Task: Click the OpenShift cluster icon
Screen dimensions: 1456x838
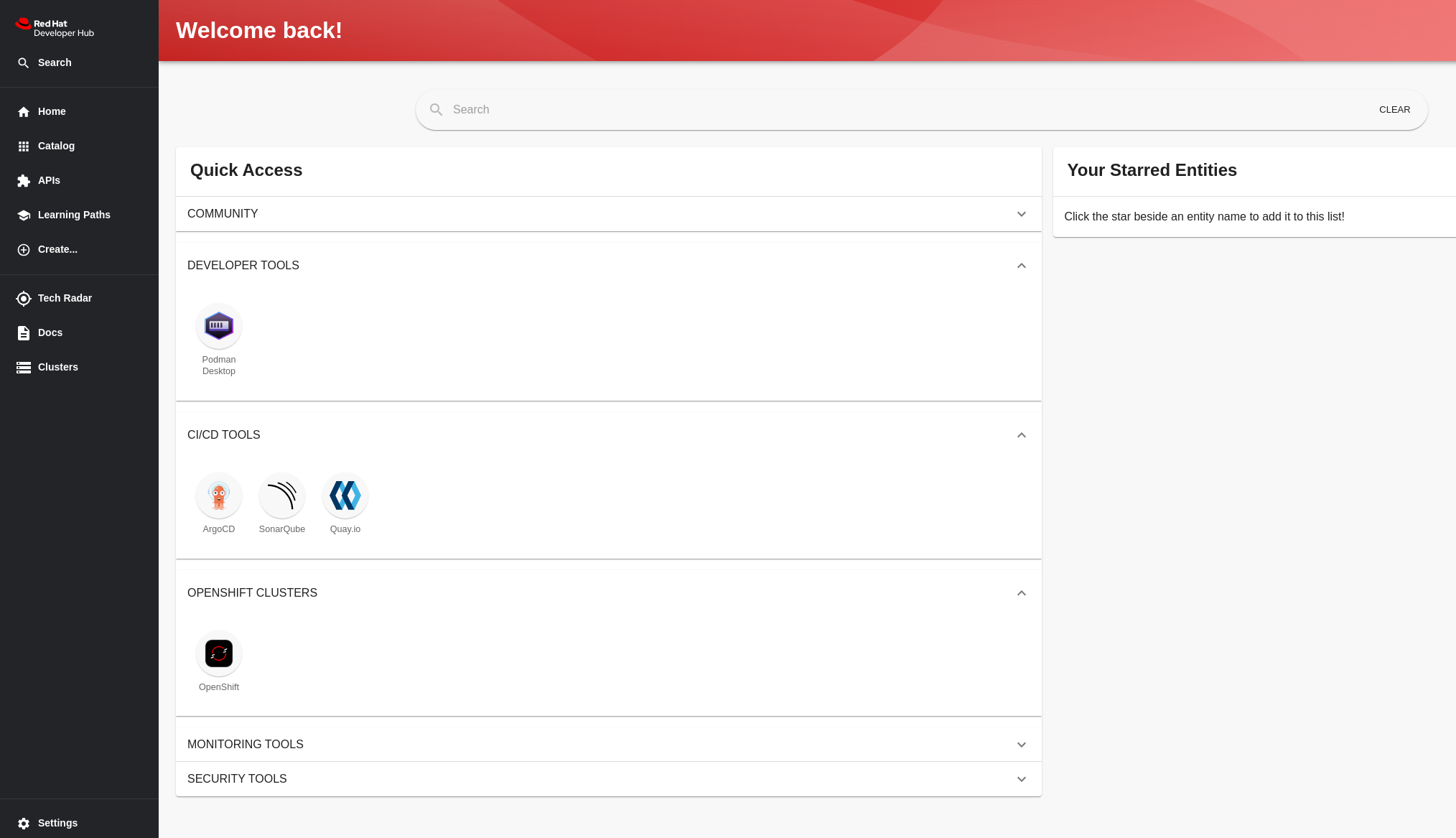Action: (x=219, y=653)
